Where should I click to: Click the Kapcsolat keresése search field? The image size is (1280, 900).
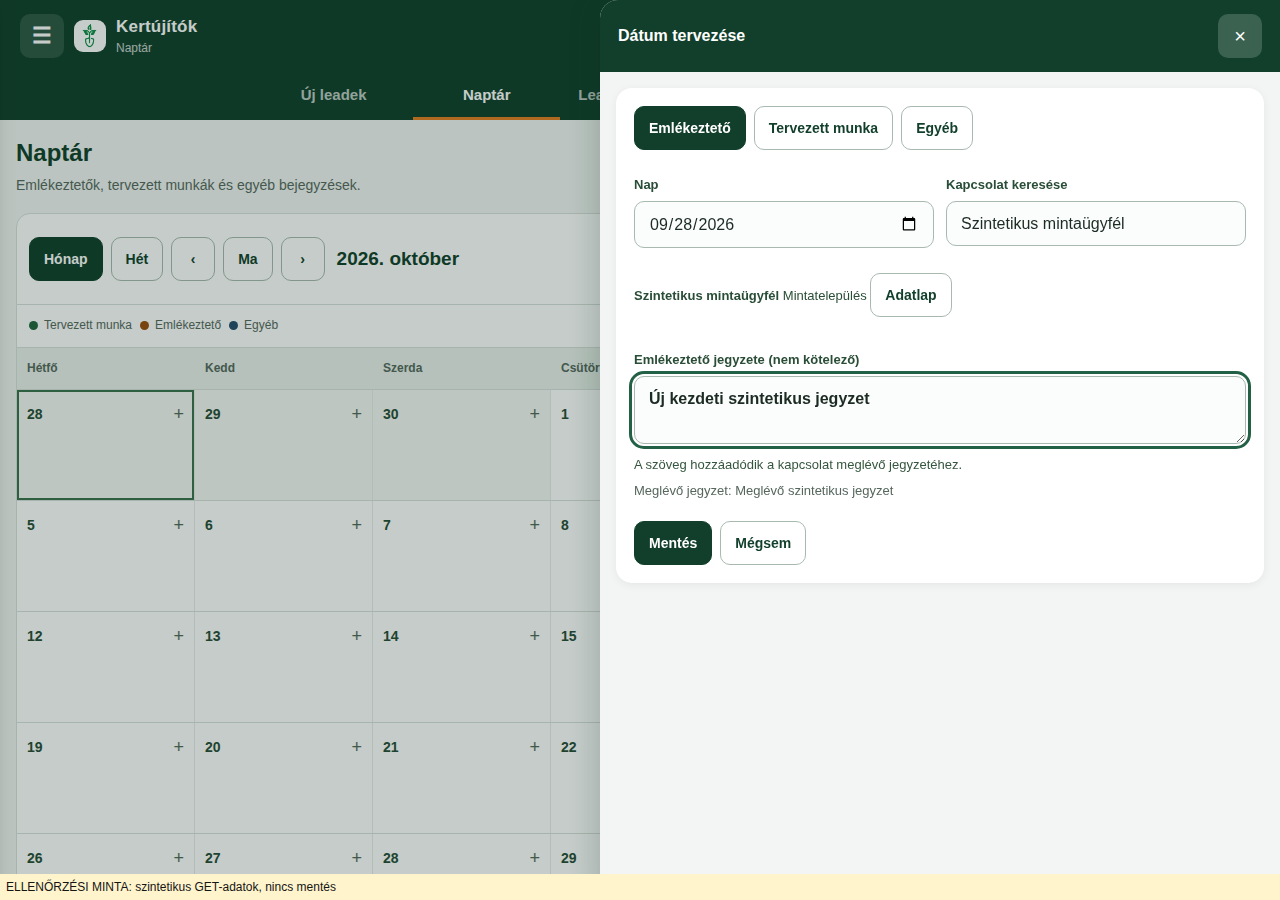coord(1096,224)
